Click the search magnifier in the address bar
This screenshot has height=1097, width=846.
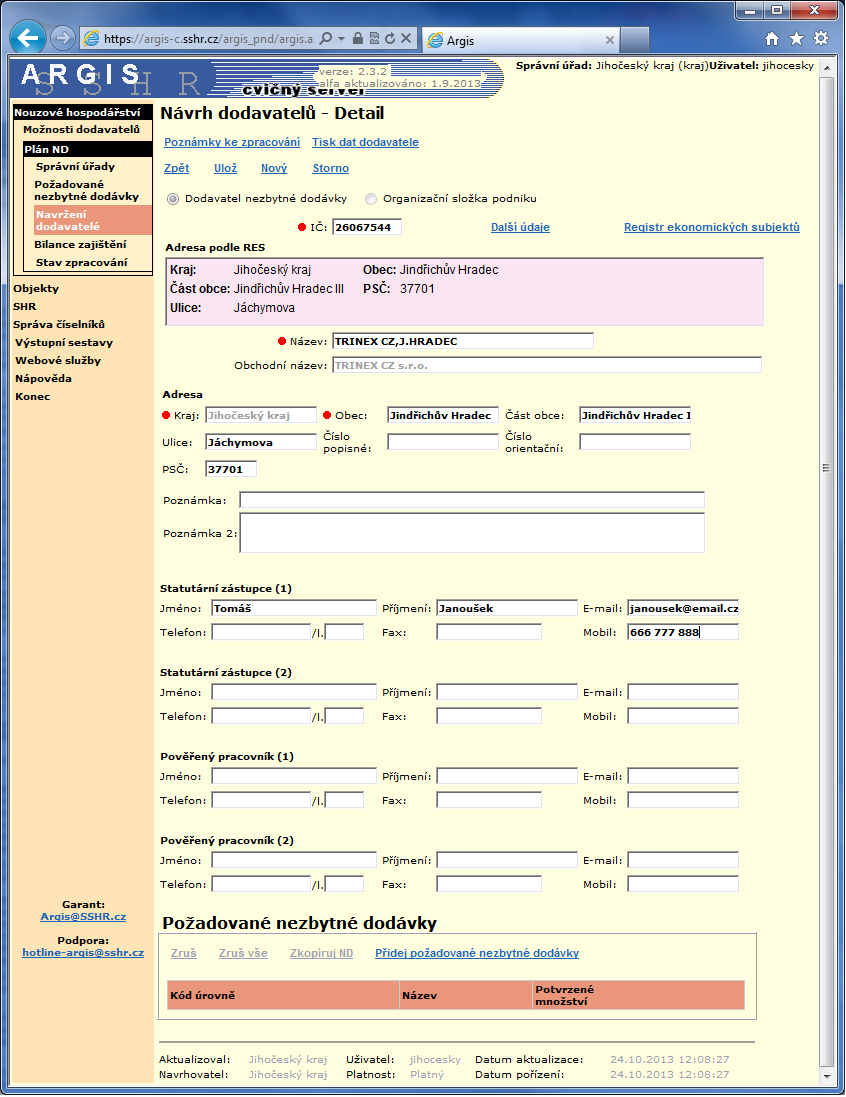pos(325,38)
